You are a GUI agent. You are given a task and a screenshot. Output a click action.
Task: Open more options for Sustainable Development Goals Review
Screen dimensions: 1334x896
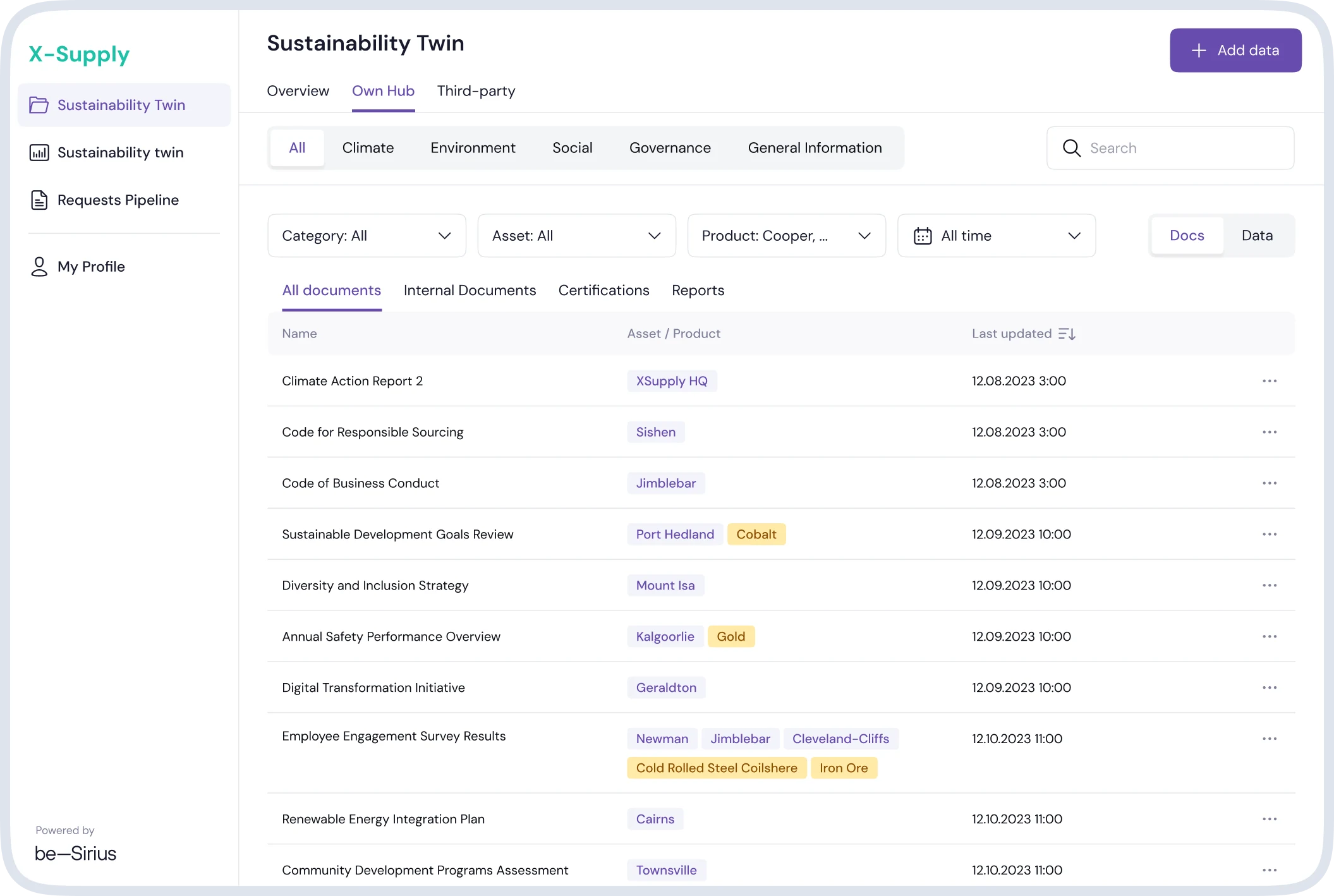(x=1270, y=535)
